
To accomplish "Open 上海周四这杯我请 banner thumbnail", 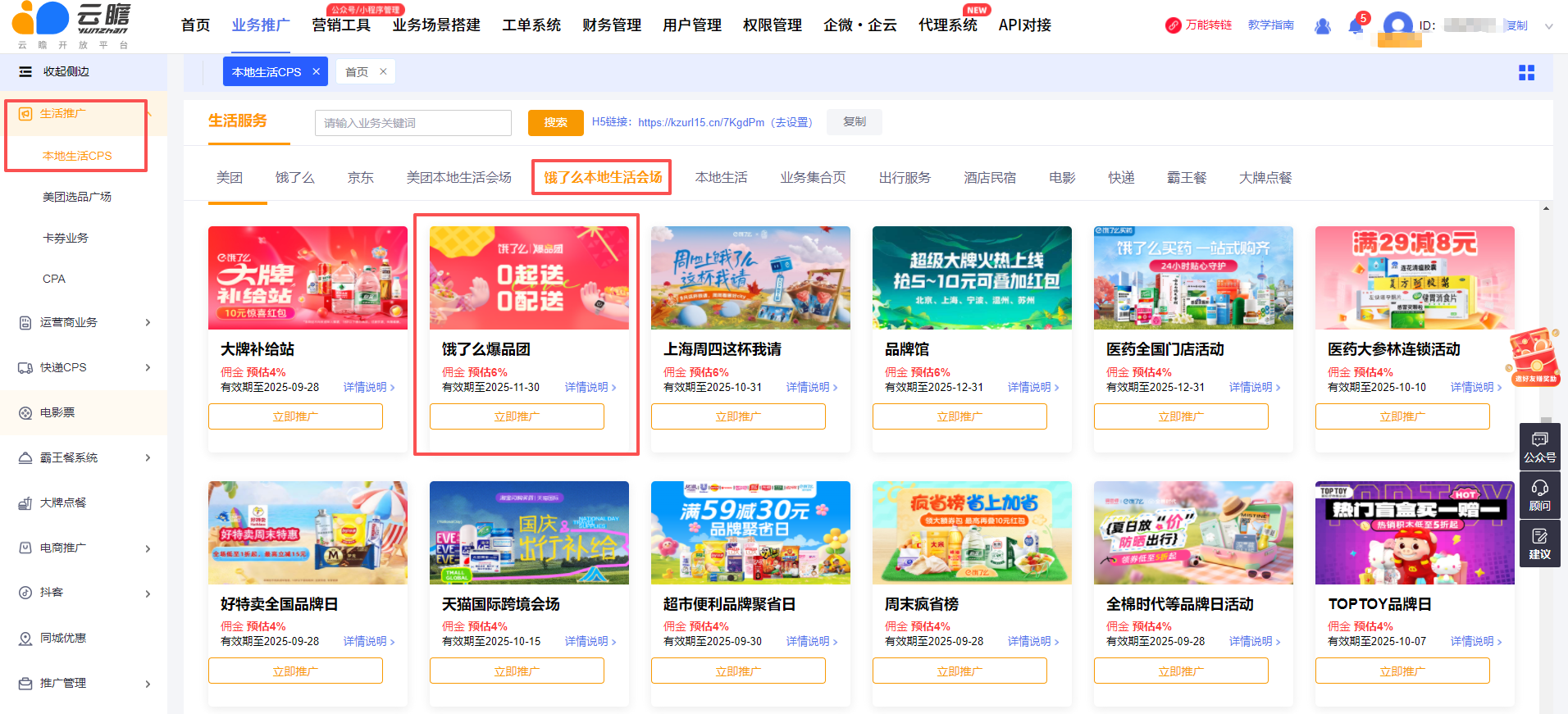I will [750, 278].
